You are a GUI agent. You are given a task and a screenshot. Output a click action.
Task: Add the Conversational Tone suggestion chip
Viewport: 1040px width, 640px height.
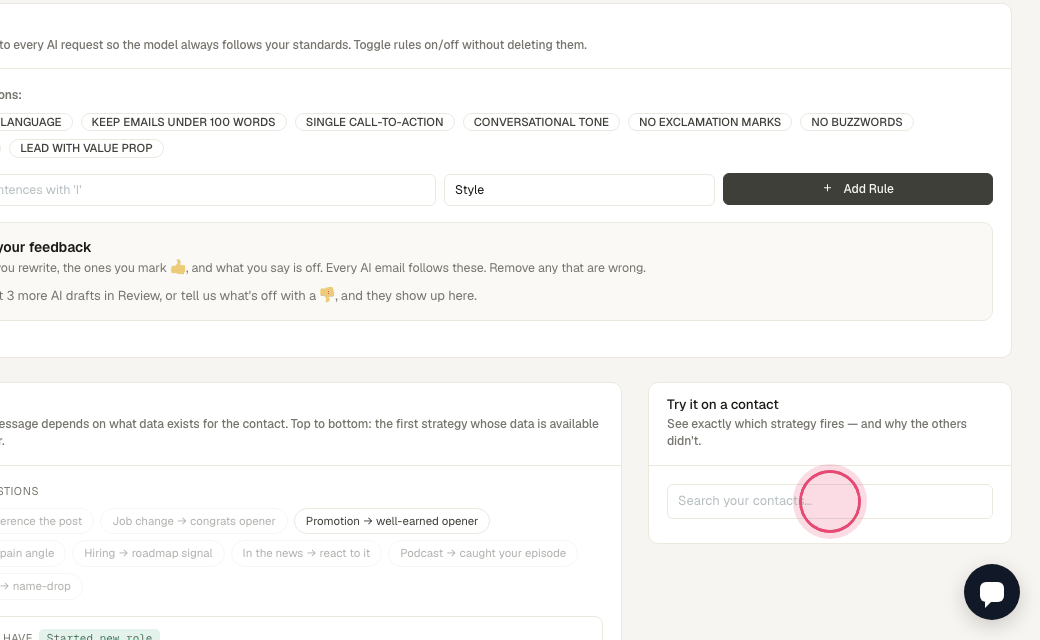tap(541, 122)
